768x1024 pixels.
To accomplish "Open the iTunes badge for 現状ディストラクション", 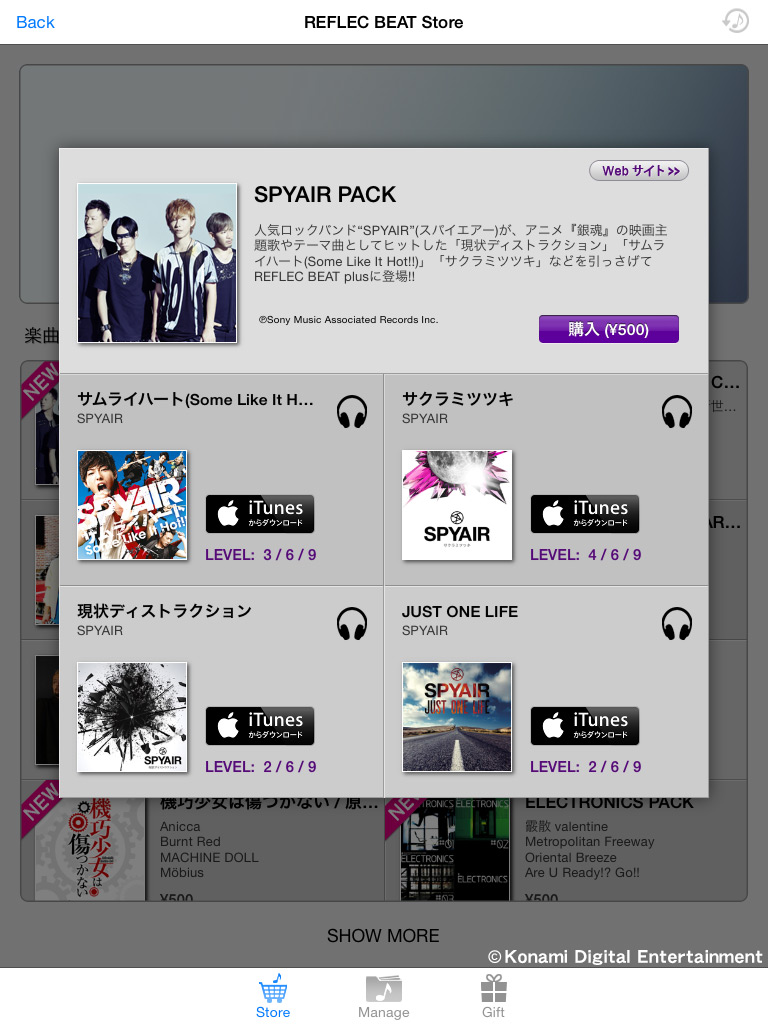I will tap(260, 726).
